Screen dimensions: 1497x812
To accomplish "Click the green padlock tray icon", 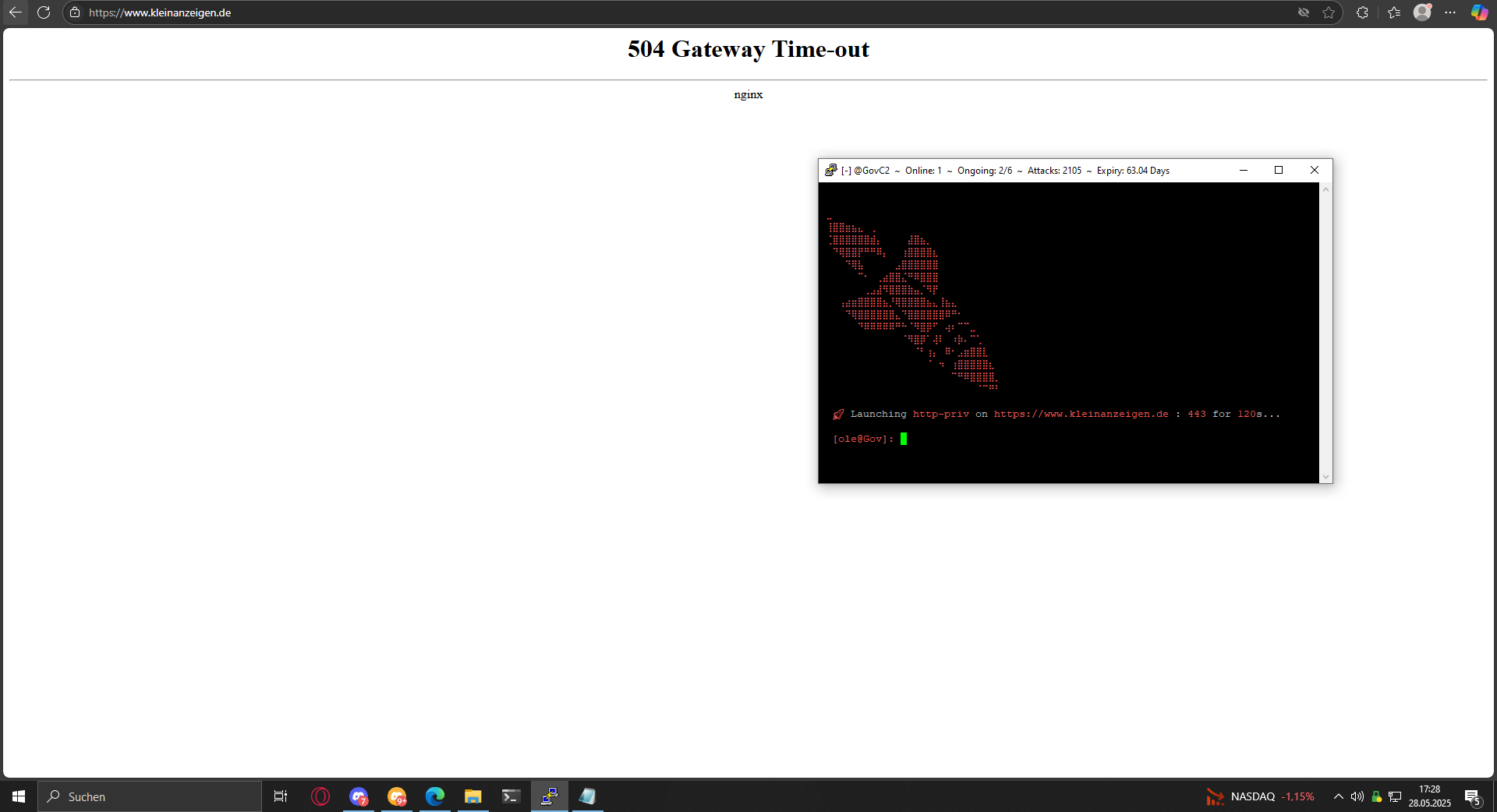I will coord(1377,796).
